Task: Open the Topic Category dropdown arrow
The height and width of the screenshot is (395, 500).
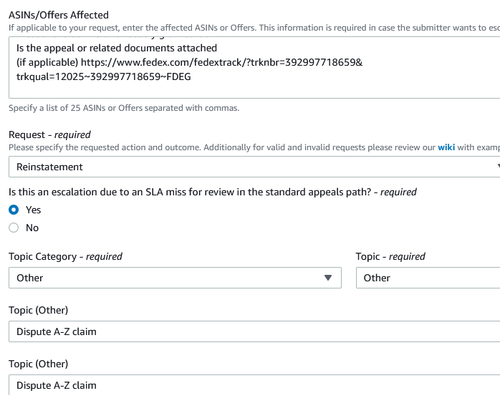Action: pyautogui.click(x=328, y=278)
